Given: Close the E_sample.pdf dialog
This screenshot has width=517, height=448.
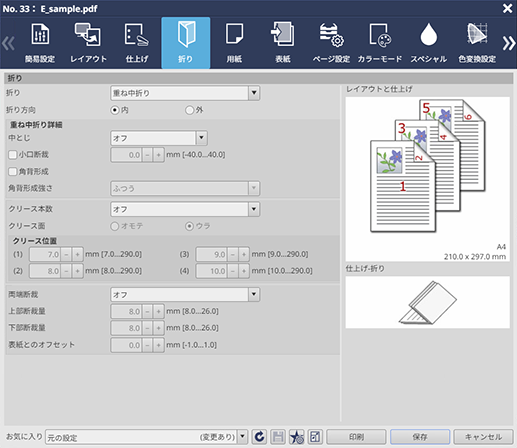Looking at the screenshot, I should (507, 8).
